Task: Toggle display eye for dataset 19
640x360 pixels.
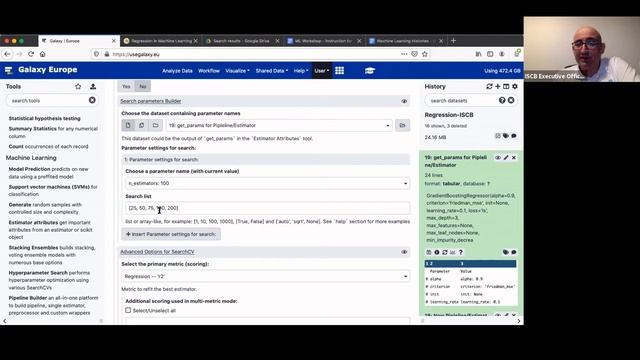Action: coord(498,158)
